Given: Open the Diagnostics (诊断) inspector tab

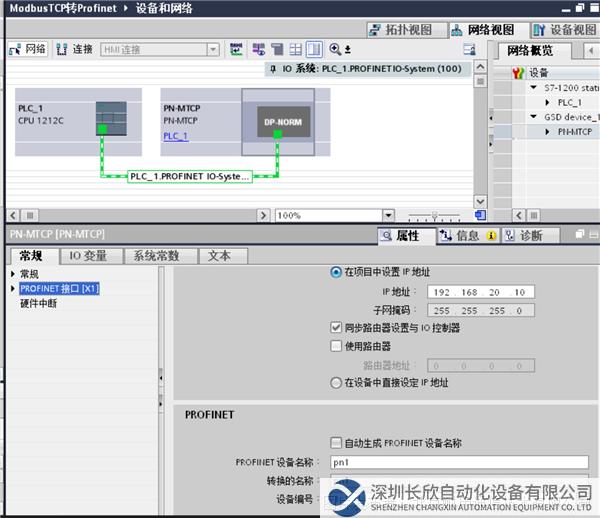Looking at the screenshot, I should pos(522,236).
